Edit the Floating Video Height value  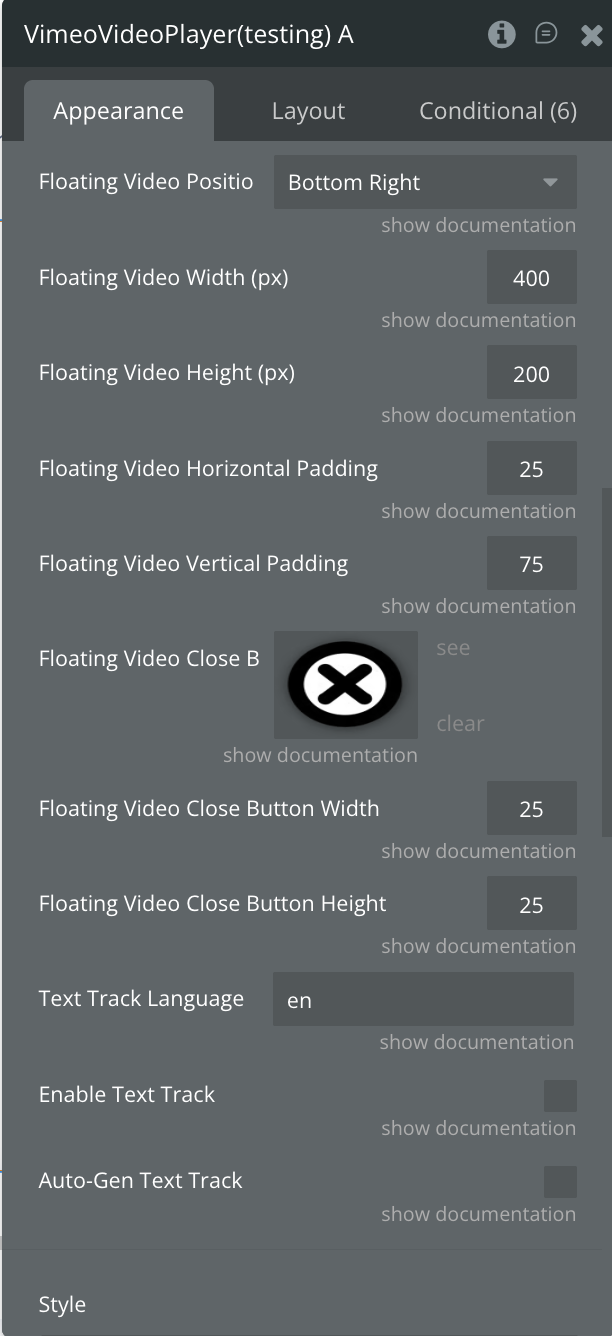point(531,374)
